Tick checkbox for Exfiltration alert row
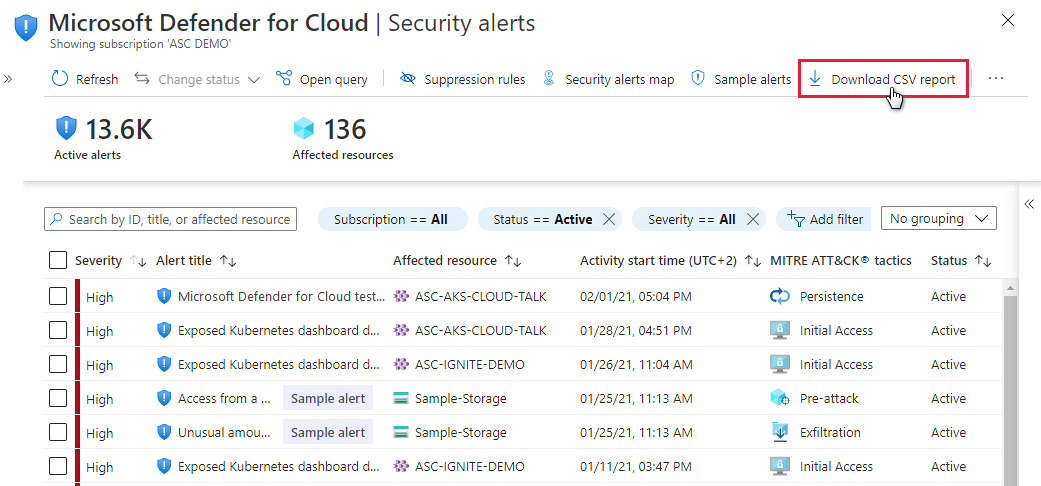The image size is (1041, 486). [x=58, y=432]
